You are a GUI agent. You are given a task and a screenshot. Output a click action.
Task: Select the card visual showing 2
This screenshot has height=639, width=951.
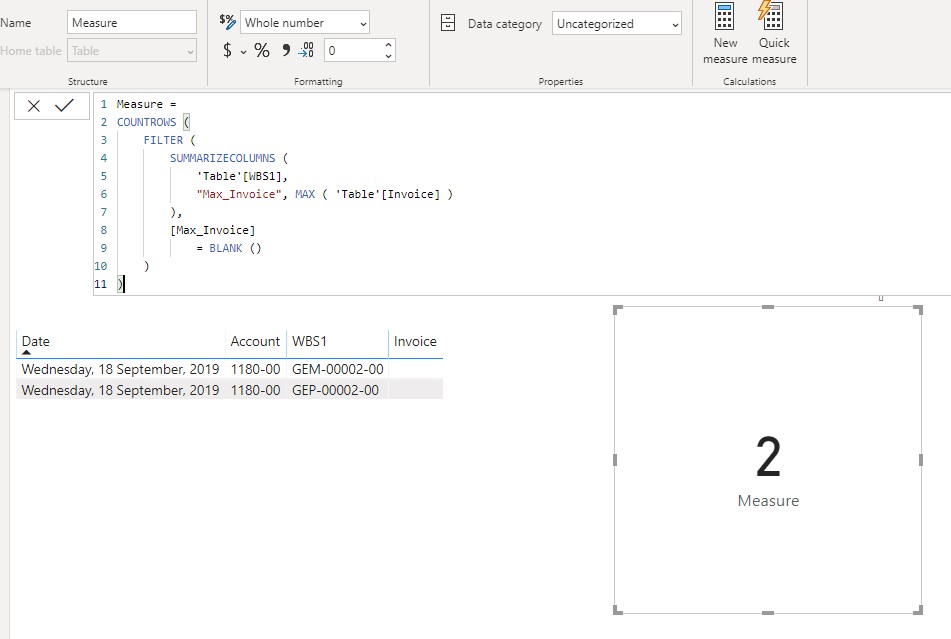768,460
